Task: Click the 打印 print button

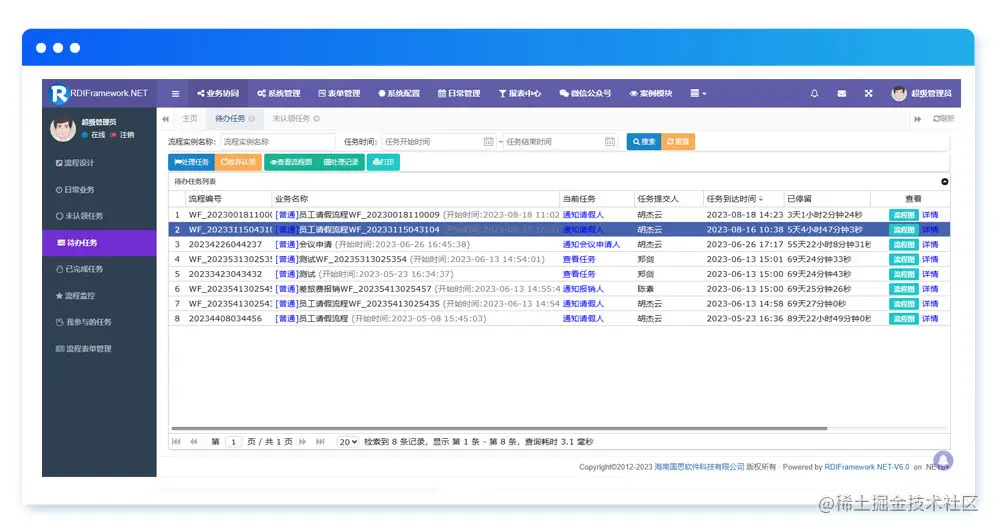Action: [x=383, y=162]
